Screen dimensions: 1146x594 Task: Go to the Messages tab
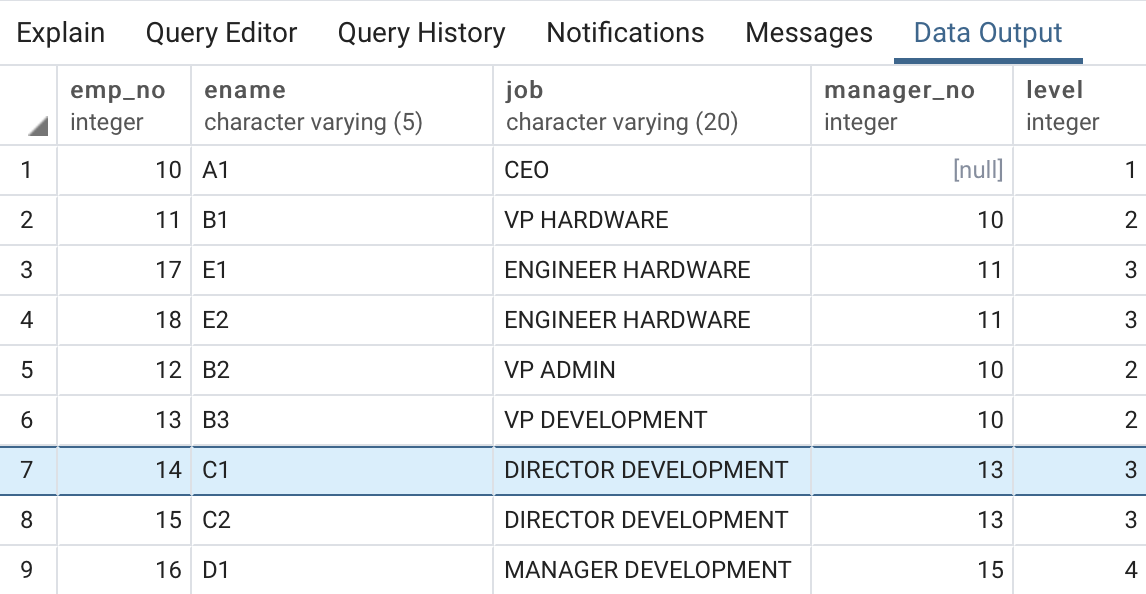click(808, 33)
